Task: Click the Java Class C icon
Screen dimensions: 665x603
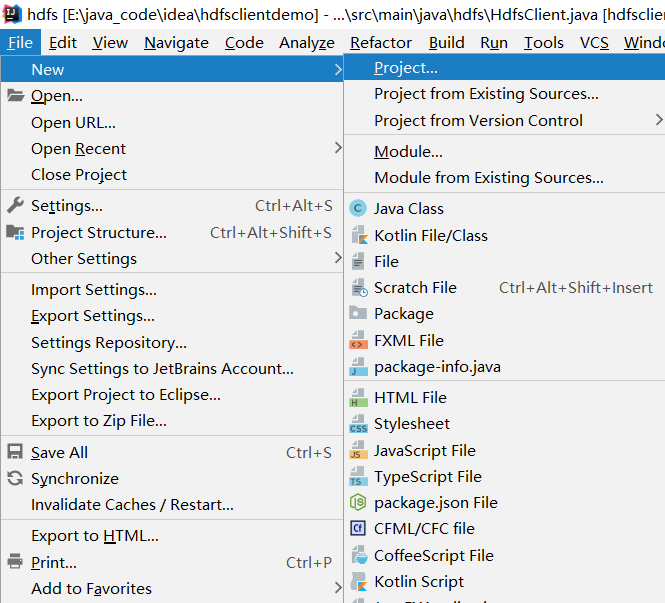Action: [358, 208]
